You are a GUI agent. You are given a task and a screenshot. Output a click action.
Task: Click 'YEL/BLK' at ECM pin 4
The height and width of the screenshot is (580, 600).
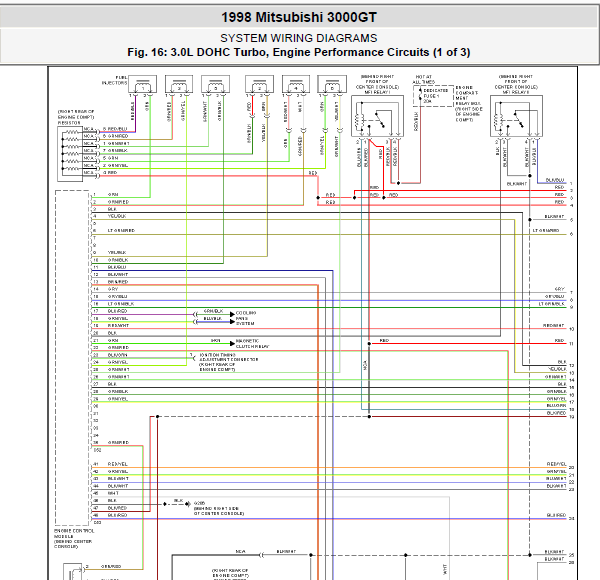click(117, 216)
